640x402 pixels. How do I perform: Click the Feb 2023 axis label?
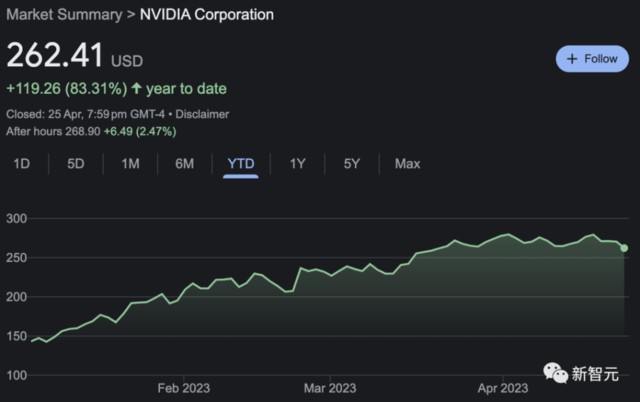point(183,386)
